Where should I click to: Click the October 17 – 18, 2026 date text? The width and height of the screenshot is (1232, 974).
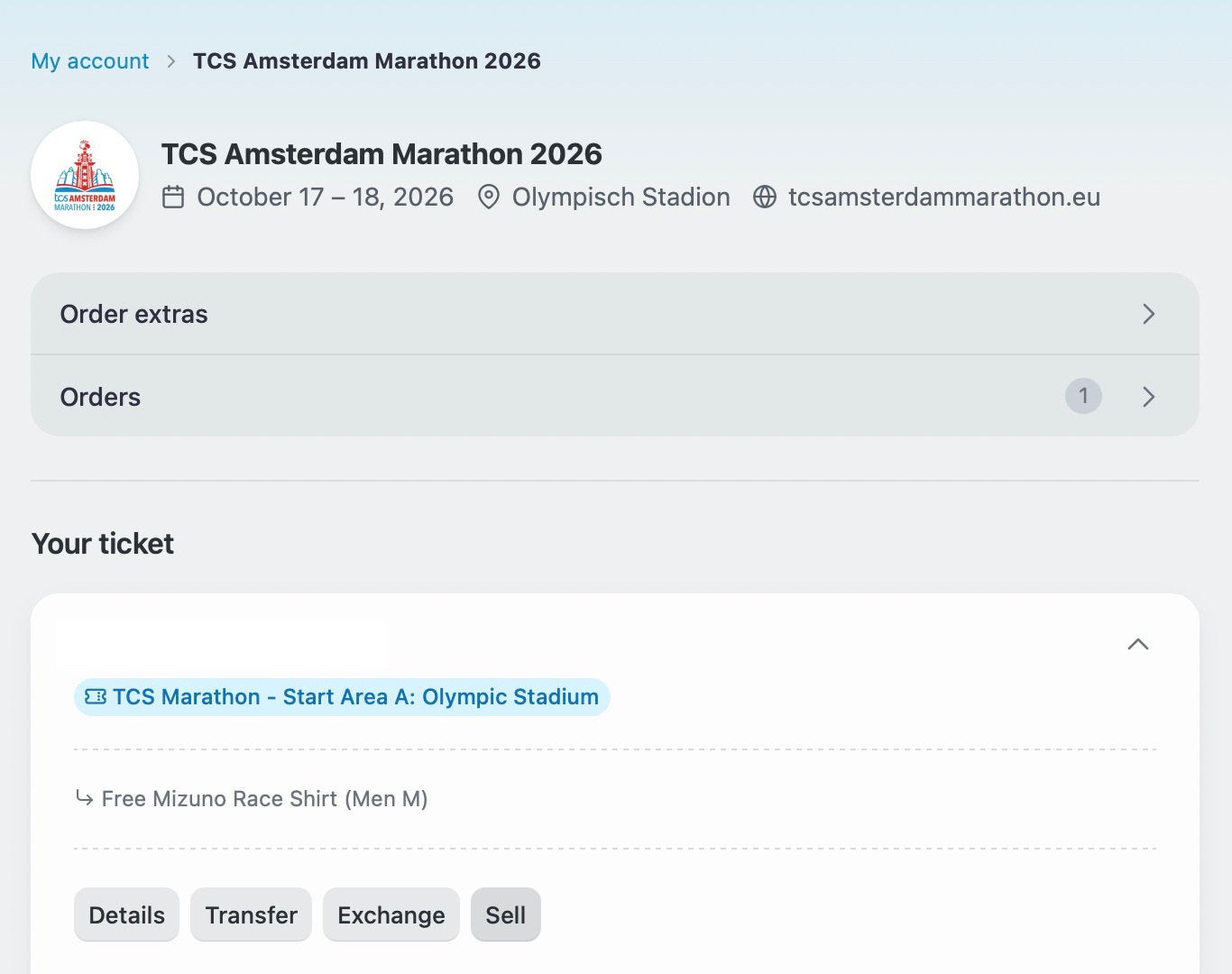[325, 197]
